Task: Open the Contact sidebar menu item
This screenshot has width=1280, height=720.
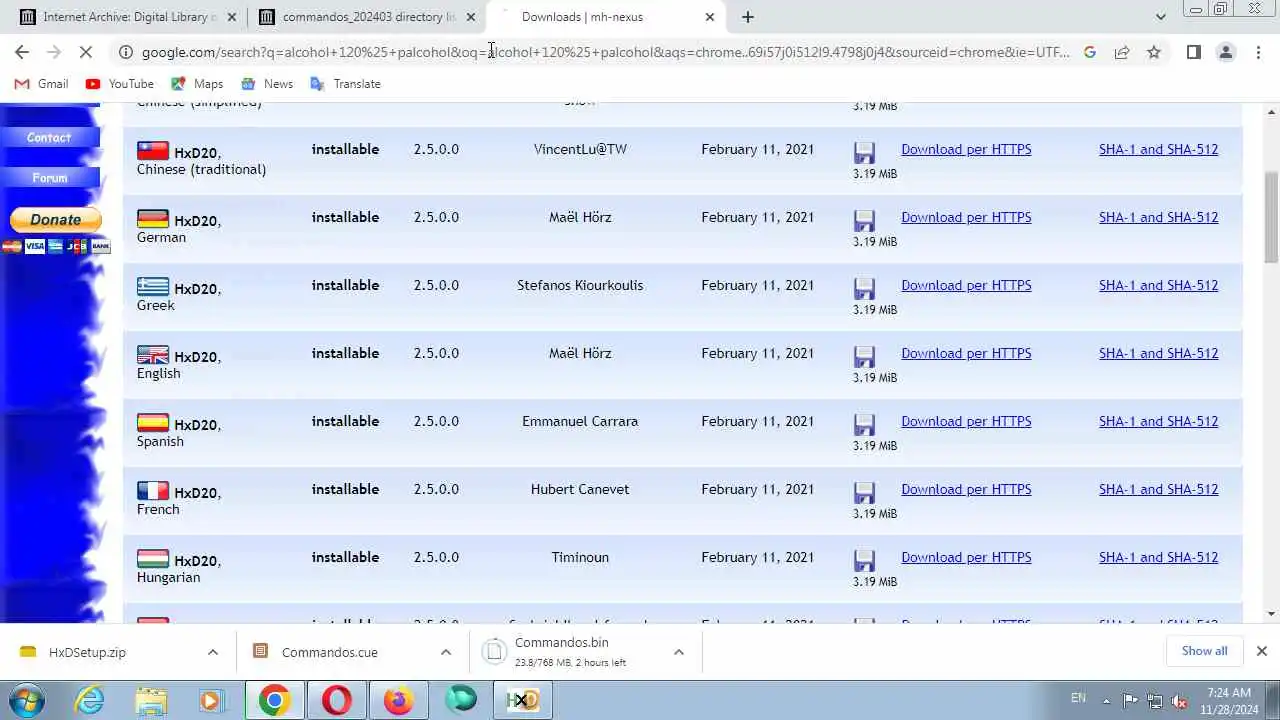Action: (49, 138)
